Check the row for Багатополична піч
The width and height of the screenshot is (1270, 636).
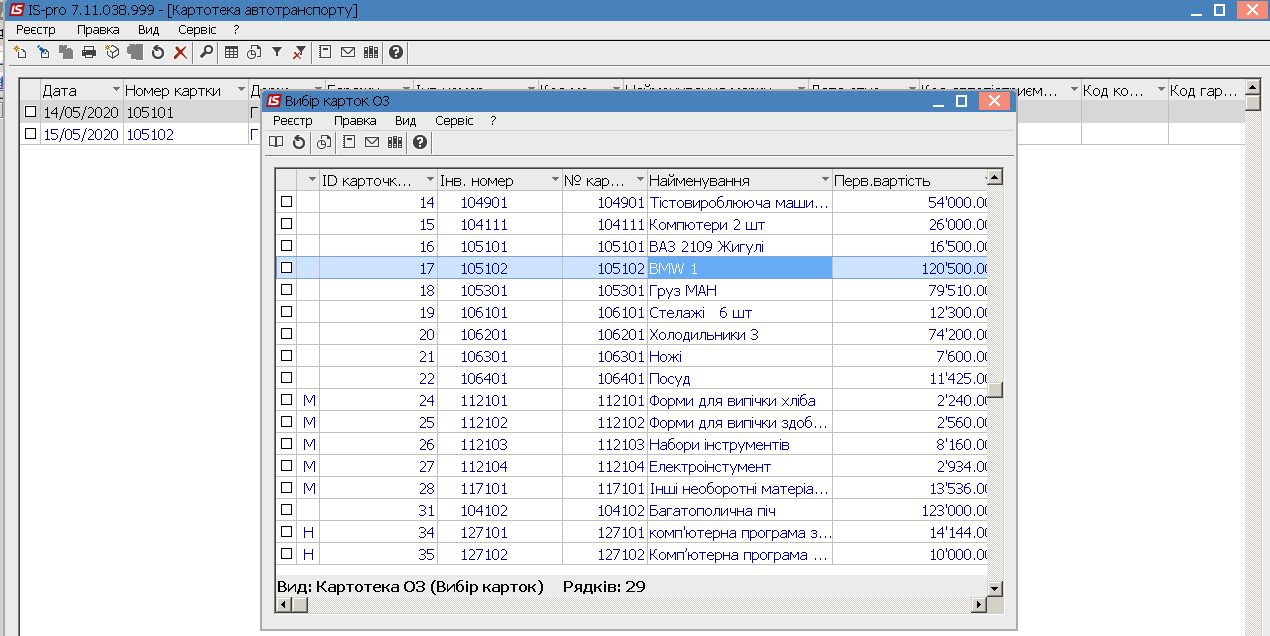(x=286, y=510)
